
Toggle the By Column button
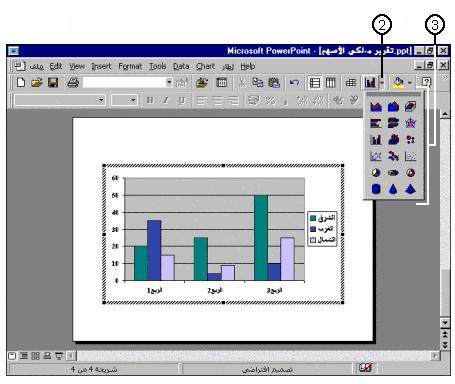tap(331, 82)
